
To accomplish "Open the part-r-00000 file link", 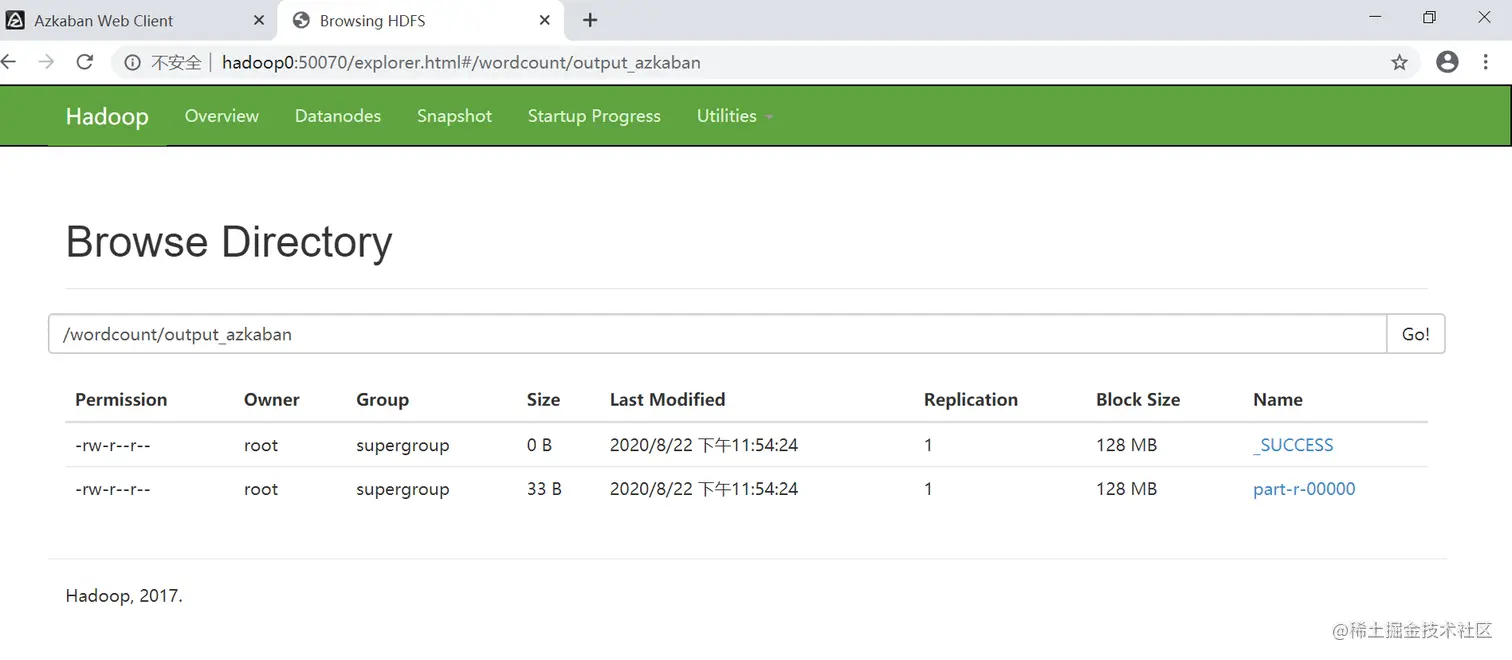I will click(x=1304, y=489).
